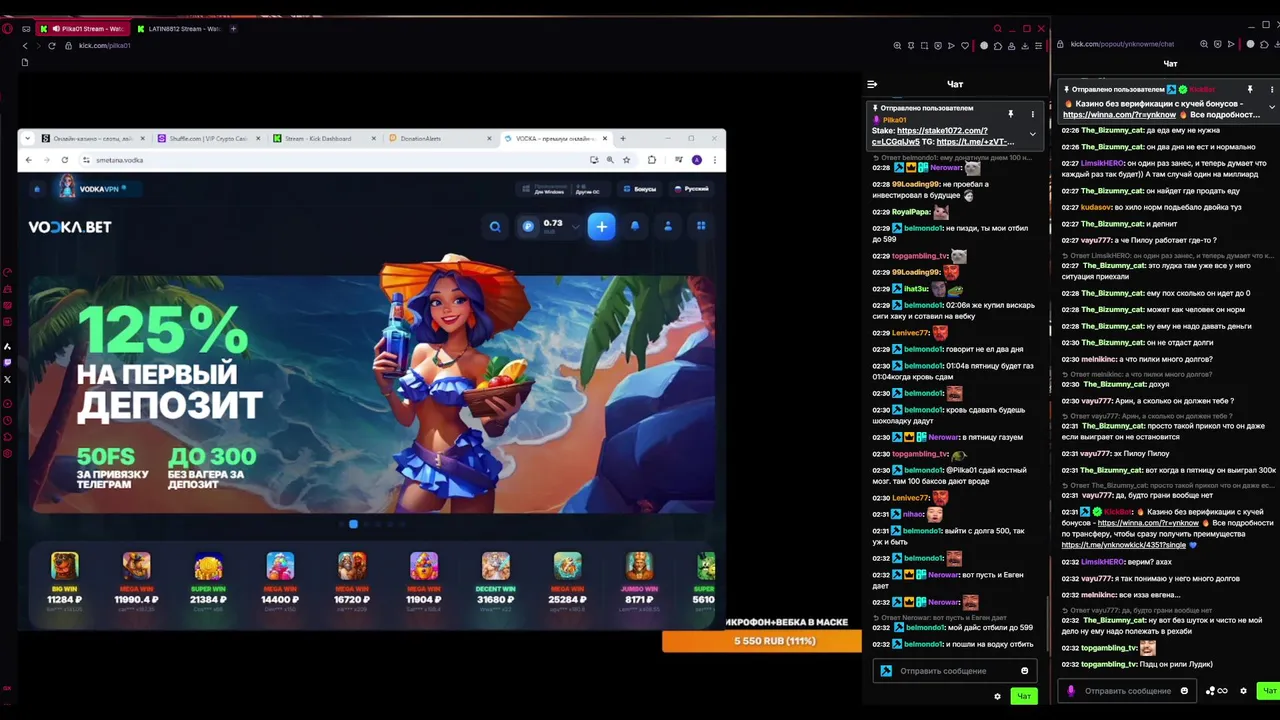The width and height of the screenshot is (1280, 720).
Task: Bookmark the page with the star icon
Action: click(x=626, y=160)
